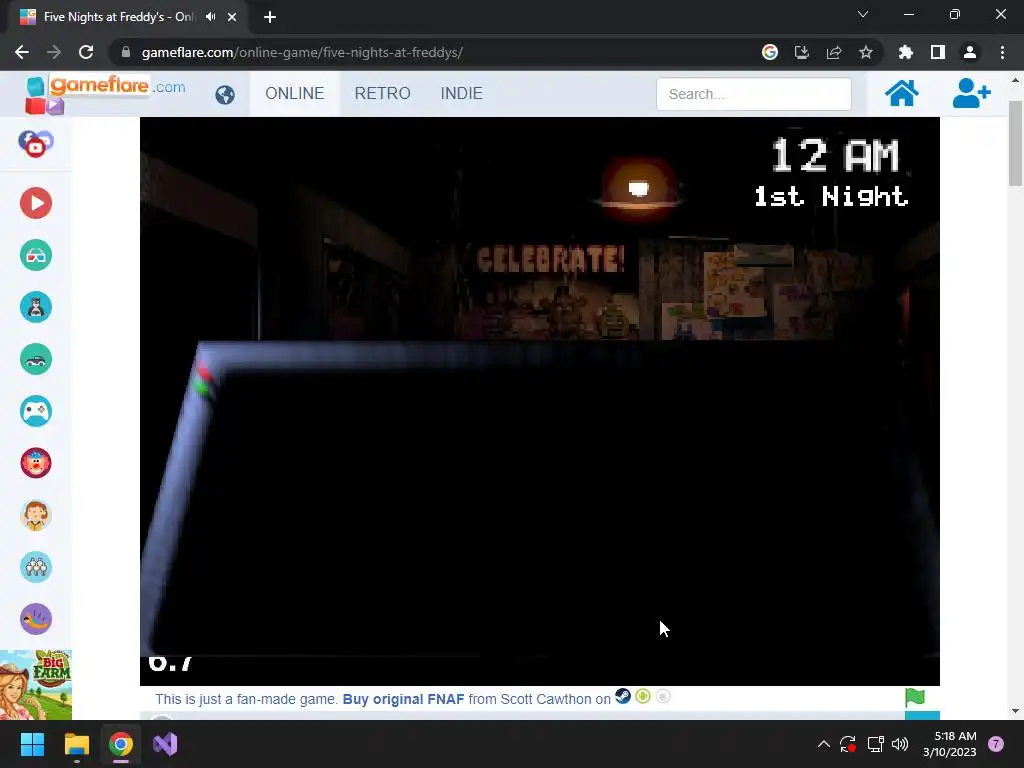The width and height of the screenshot is (1024, 768).
Task: Open the RETRO games tab
Action: point(383,93)
